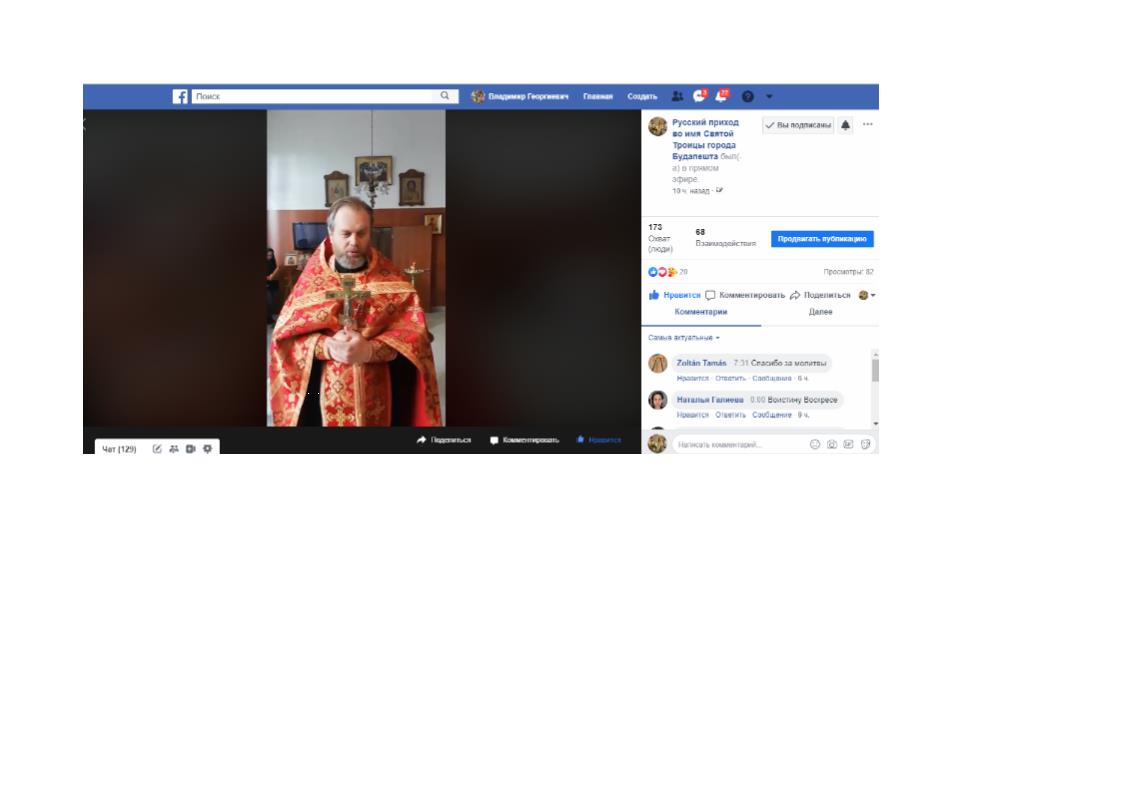The height and width of the screenshot is (793, 1122).
Task: Open the post options three-dot menu
Action: 867,125
